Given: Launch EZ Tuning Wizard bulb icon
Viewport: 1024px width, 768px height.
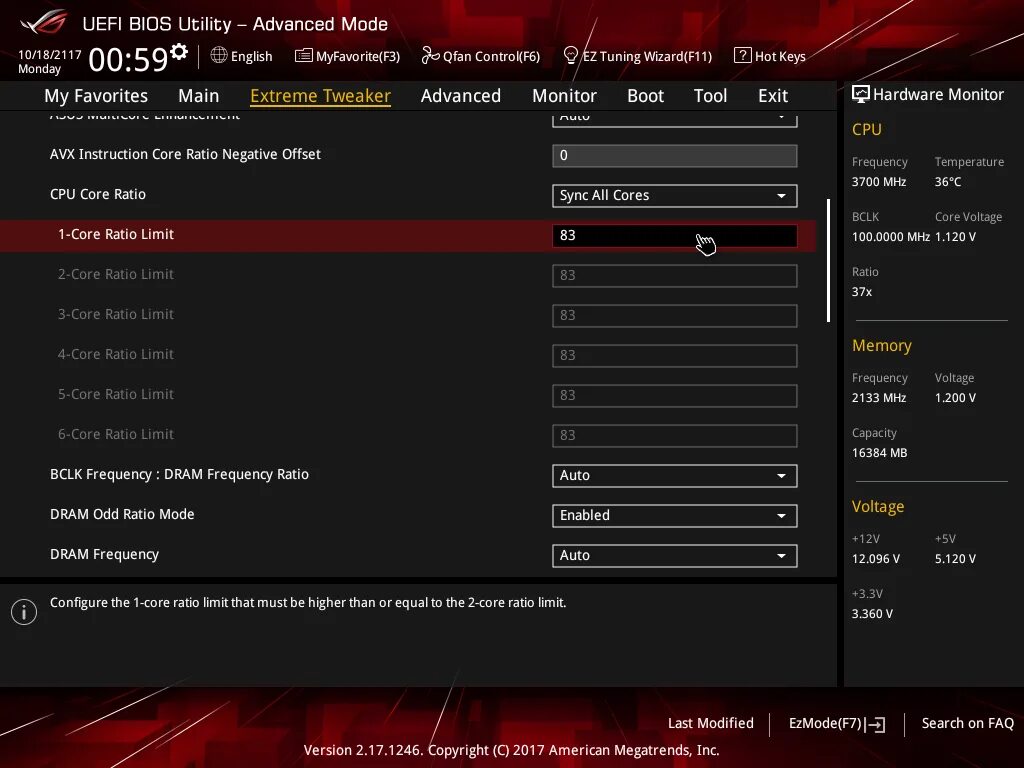Looking at the screenshot, I should 571,56.
